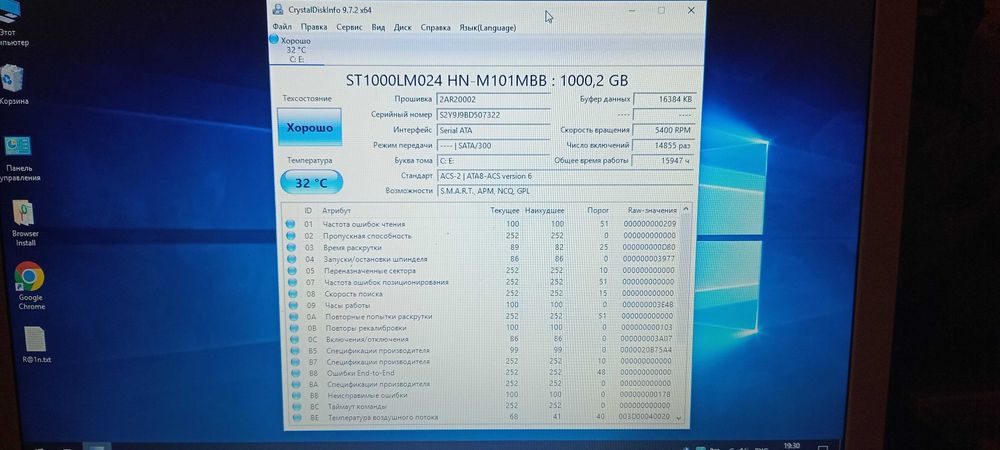Click the Порог column header

(598, 210)
